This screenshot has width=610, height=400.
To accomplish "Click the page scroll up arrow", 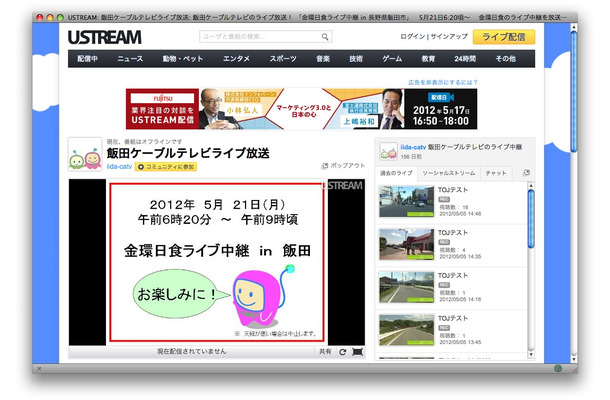I will [573, 27].
